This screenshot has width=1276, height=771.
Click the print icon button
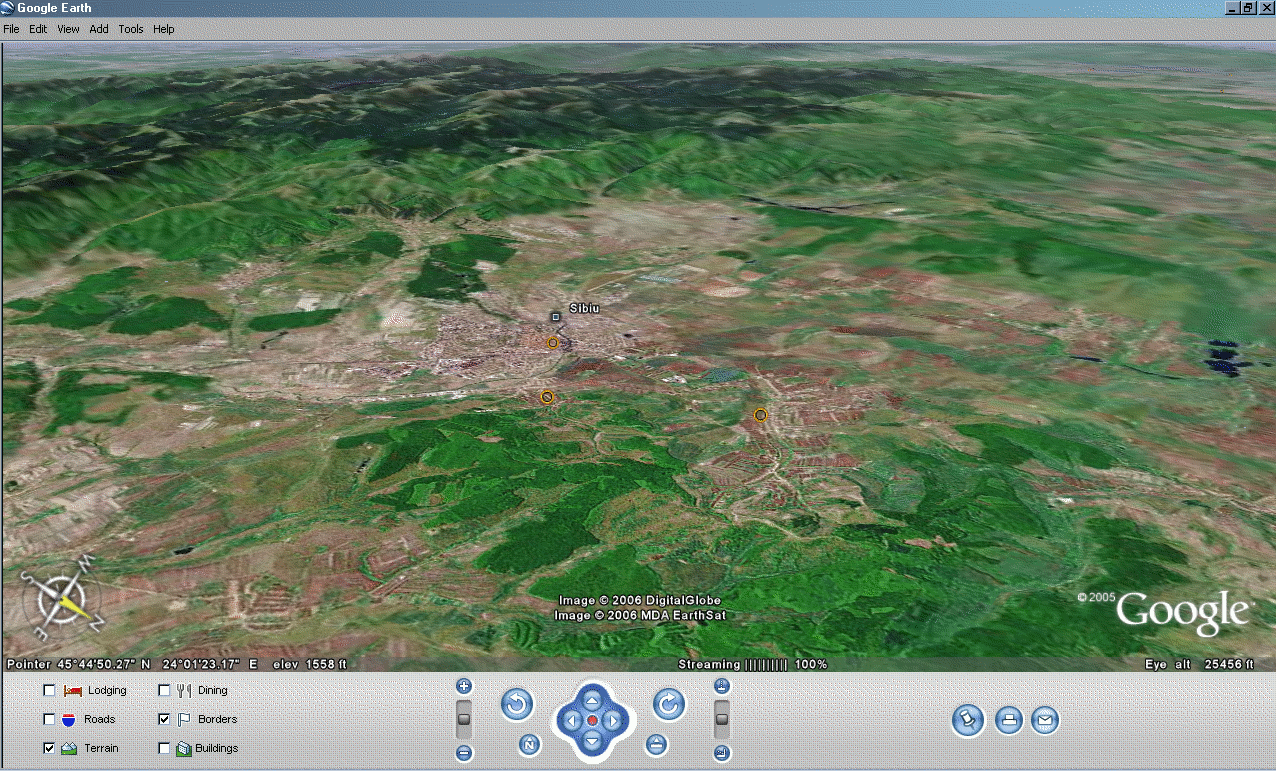[1009, 720]
